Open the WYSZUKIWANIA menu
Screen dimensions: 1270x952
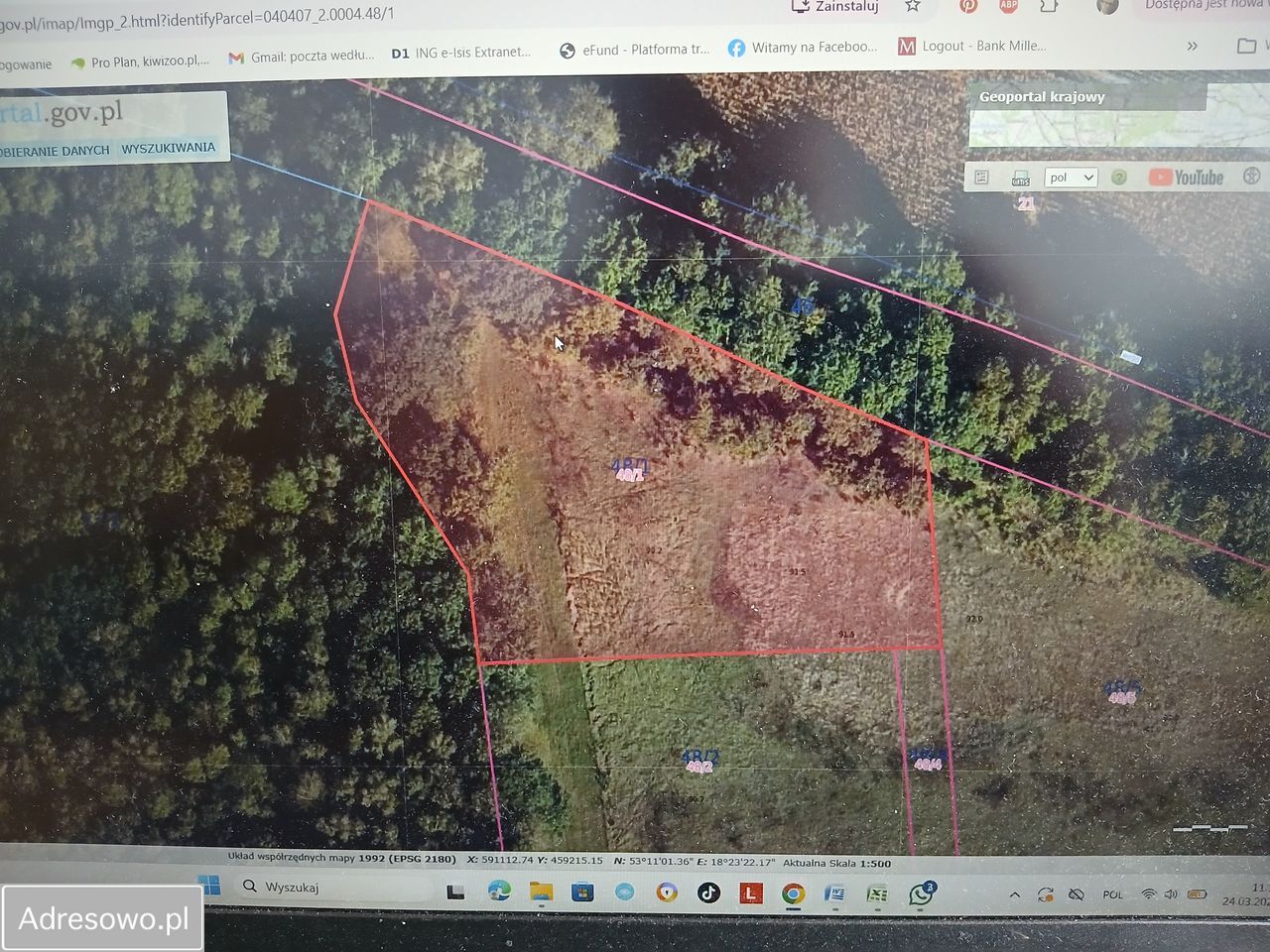168,148
